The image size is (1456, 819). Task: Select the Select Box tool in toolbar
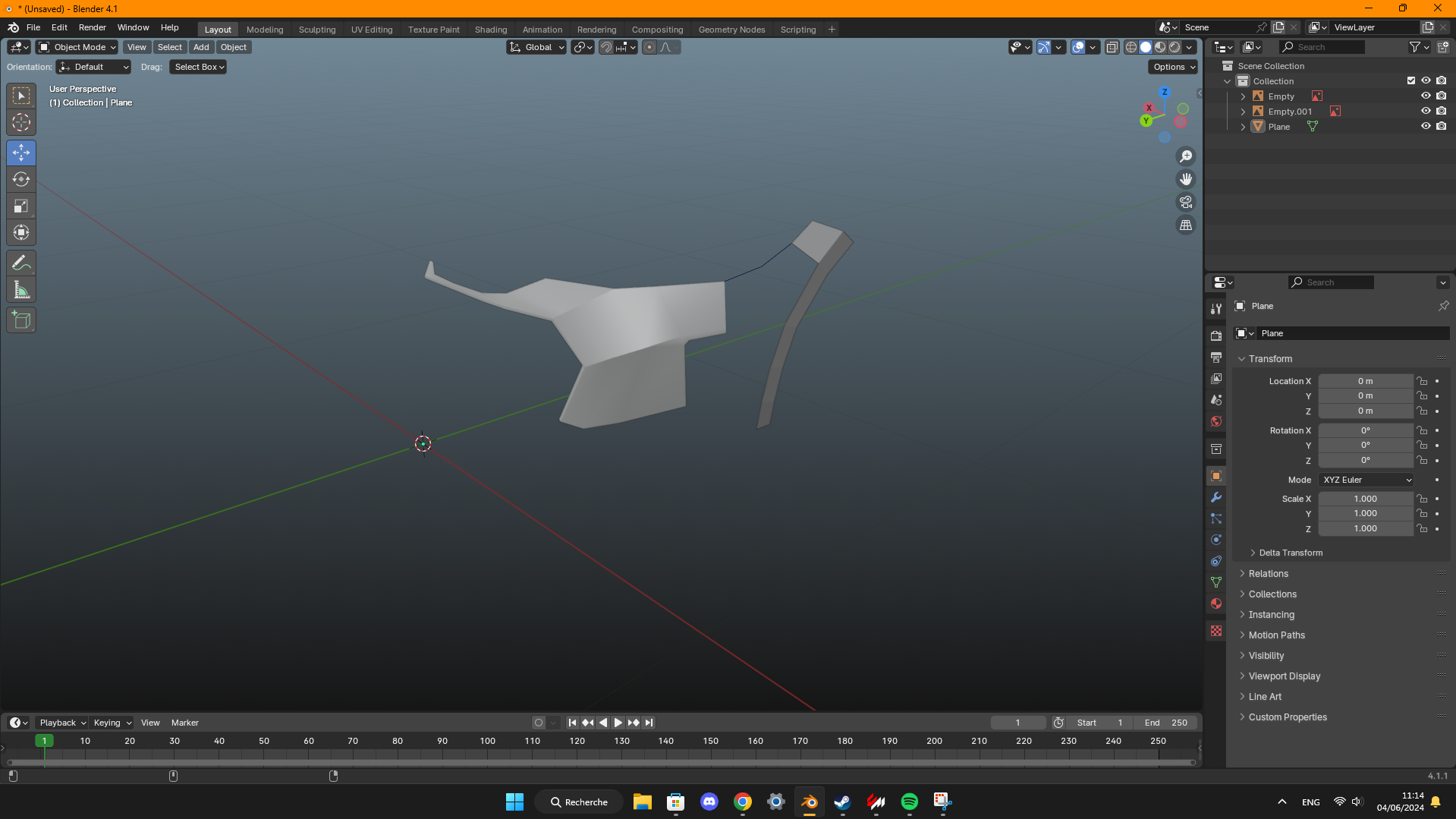(x=21, y=96)
